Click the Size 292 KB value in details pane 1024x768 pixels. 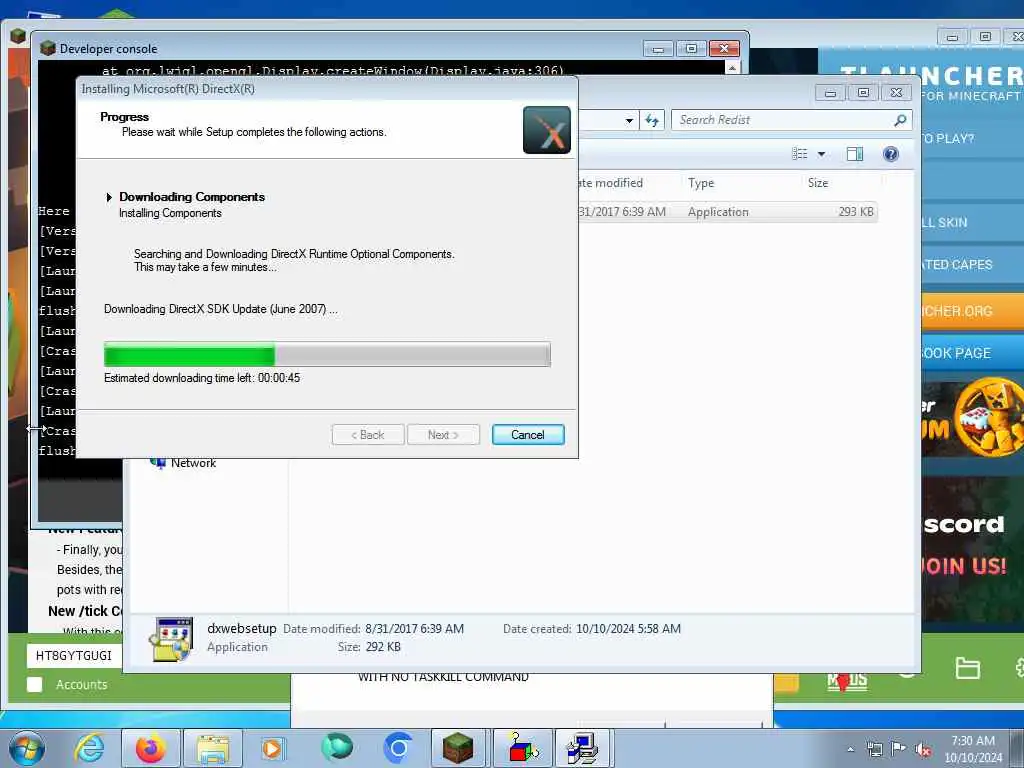pyautogui.click(x=383, y=647)
